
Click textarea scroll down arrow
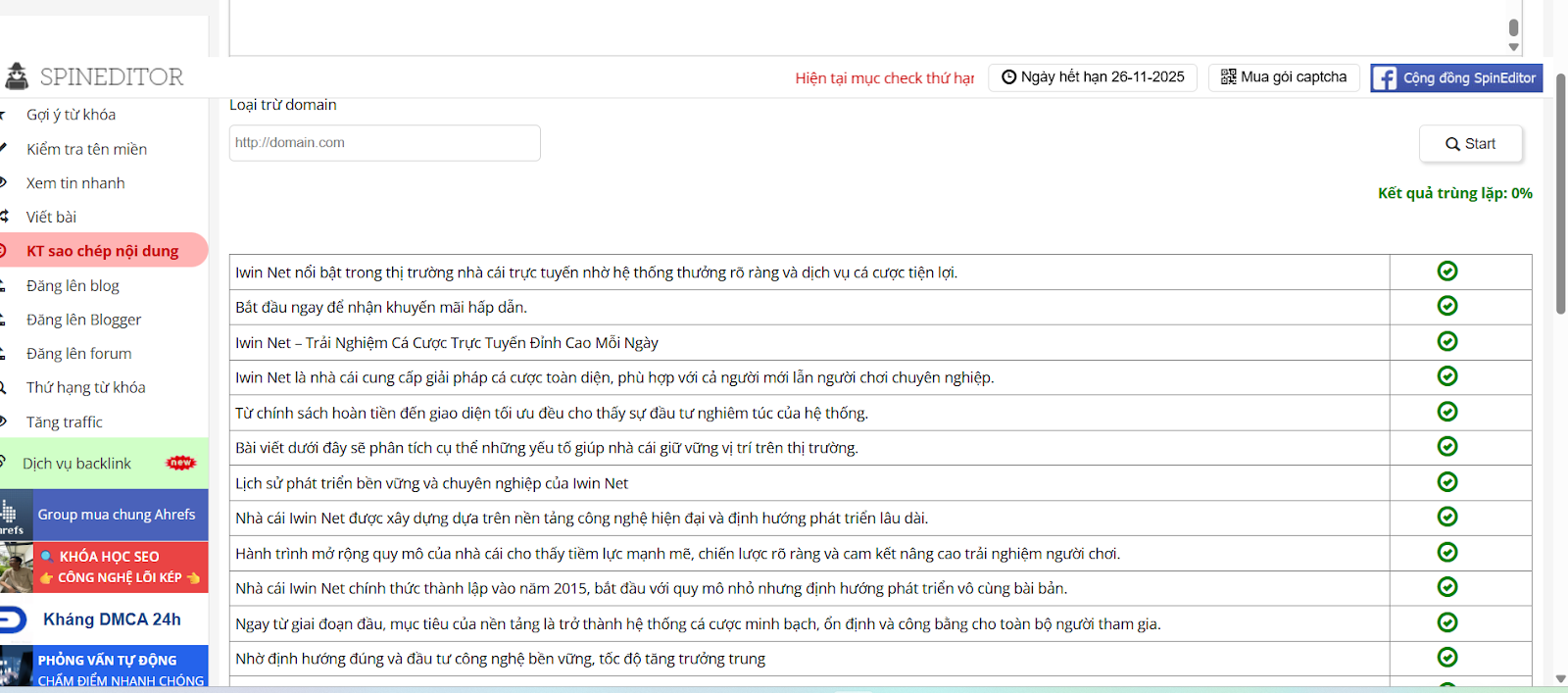pos(1513,47)
